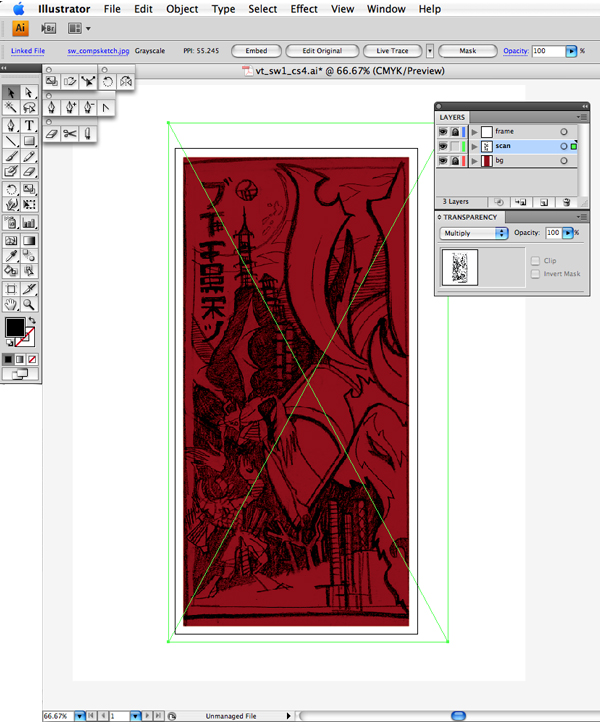Hide the scan layer eye icon
Image resolution: width=600 pixels, height=727 pixels.
point(443,146)
